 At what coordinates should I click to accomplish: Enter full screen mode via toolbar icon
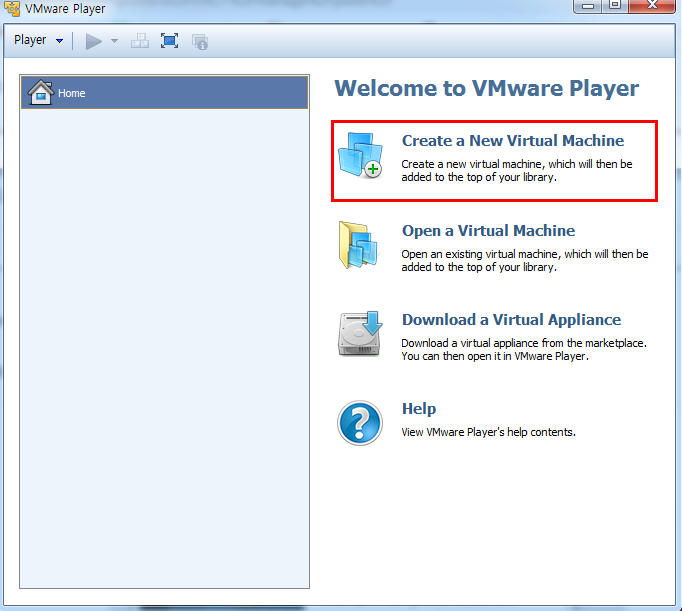coord(169,41)
